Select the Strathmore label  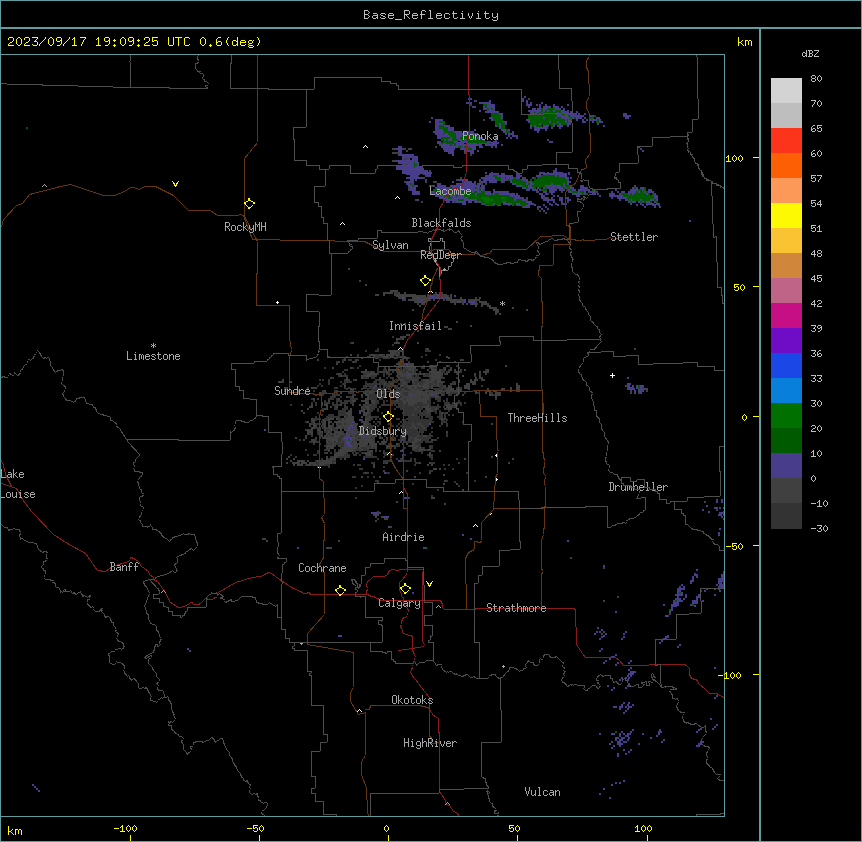516,608
